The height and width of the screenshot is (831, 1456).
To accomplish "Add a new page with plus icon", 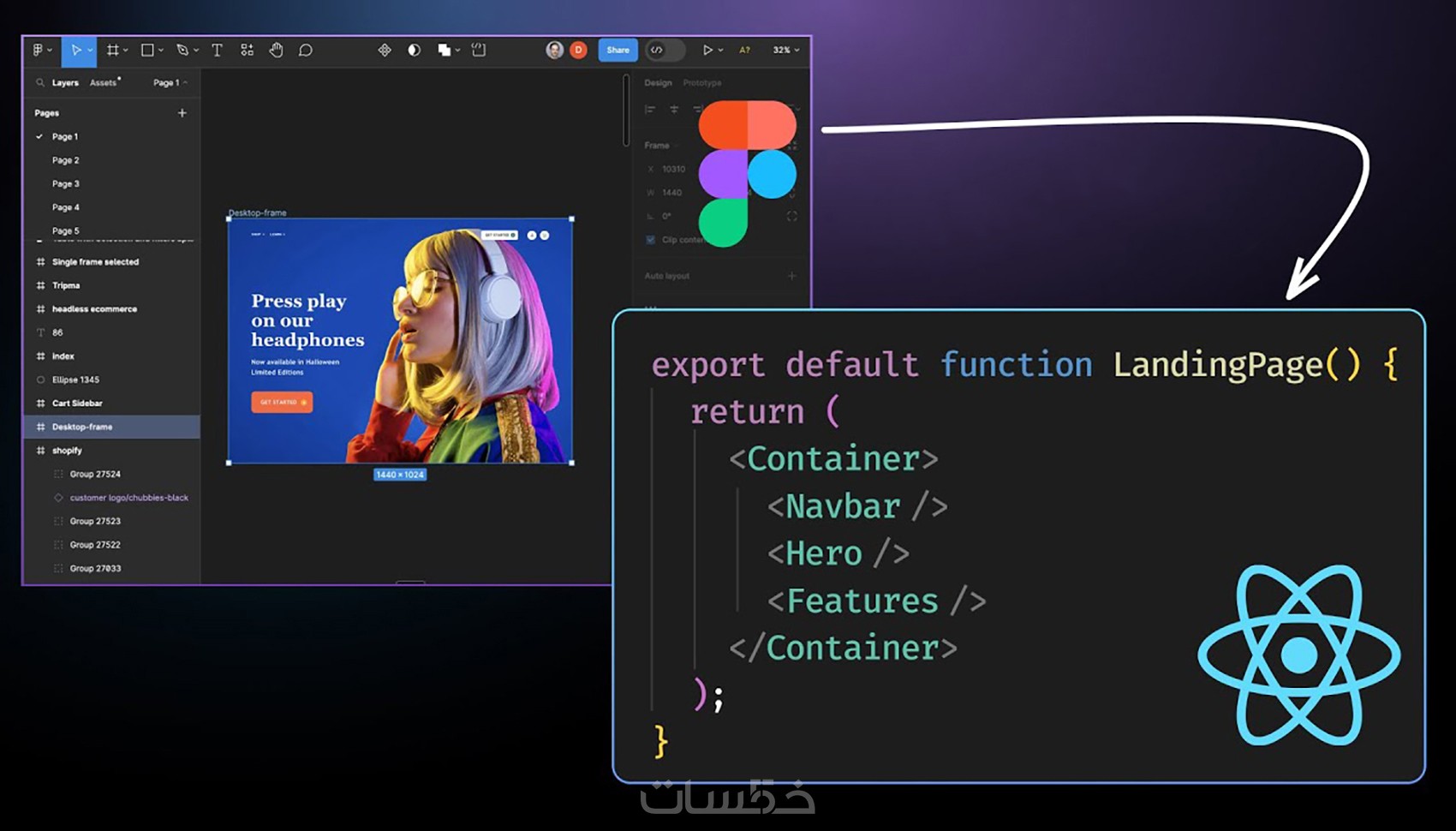I will click(x=182, y=113).
